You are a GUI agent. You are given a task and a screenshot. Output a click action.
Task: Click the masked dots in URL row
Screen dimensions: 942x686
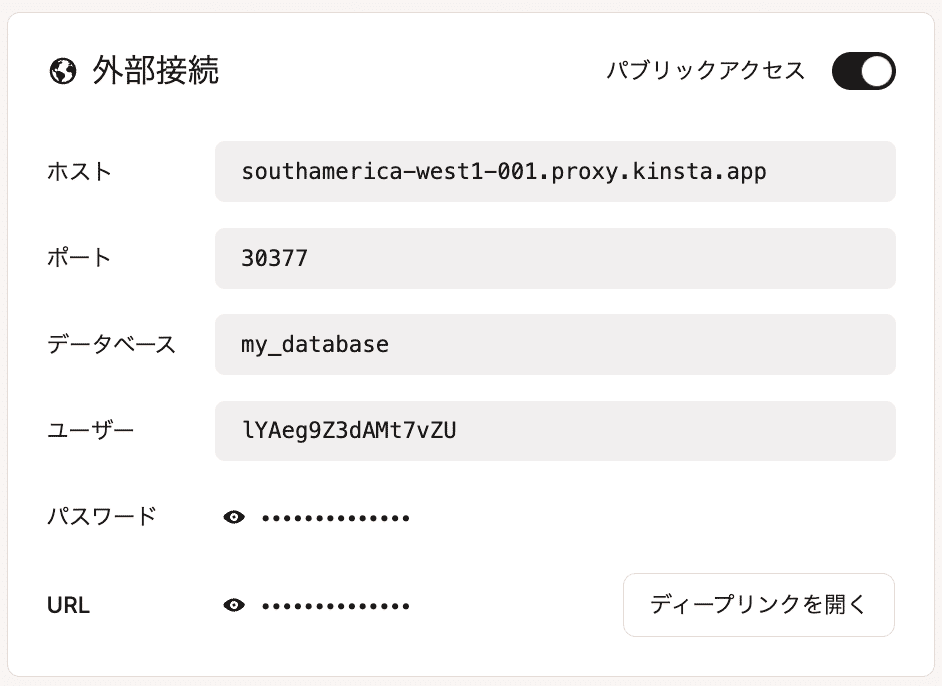pyautogui.click(x=336, y=606)
